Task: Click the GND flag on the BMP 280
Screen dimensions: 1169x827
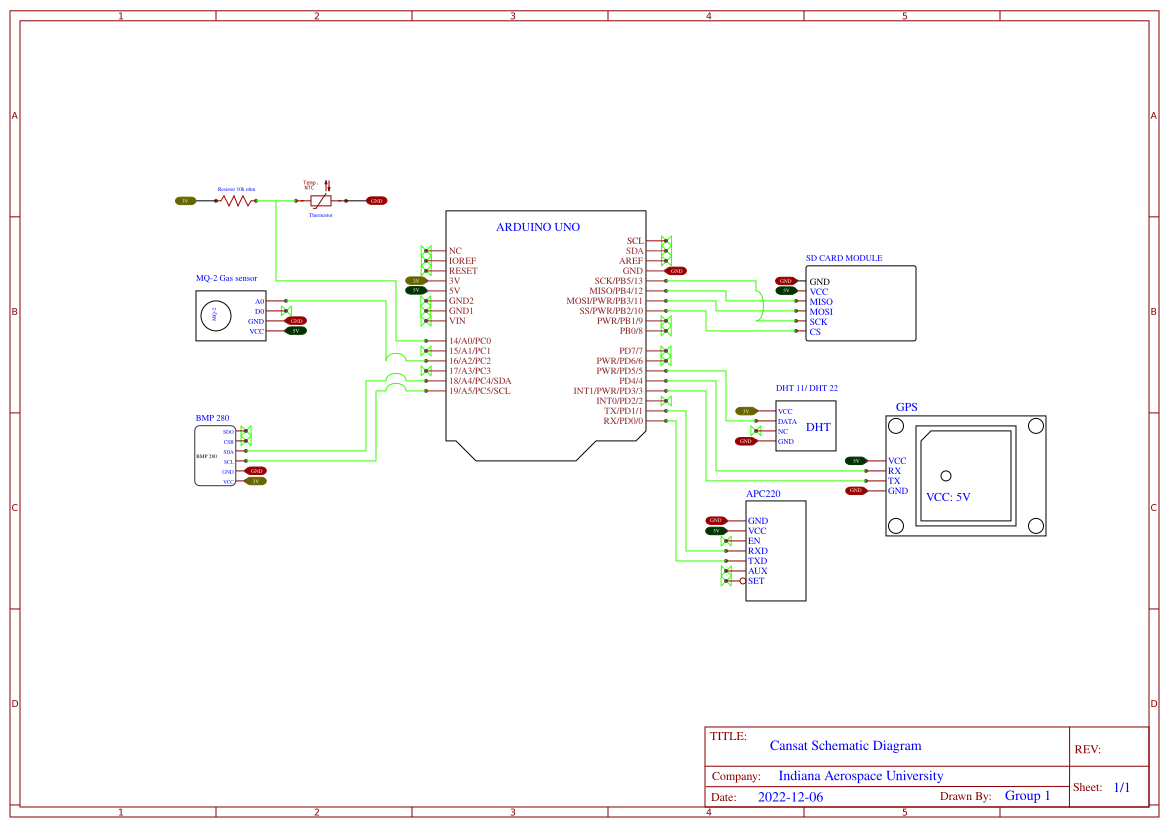Action: click(256, 471)
